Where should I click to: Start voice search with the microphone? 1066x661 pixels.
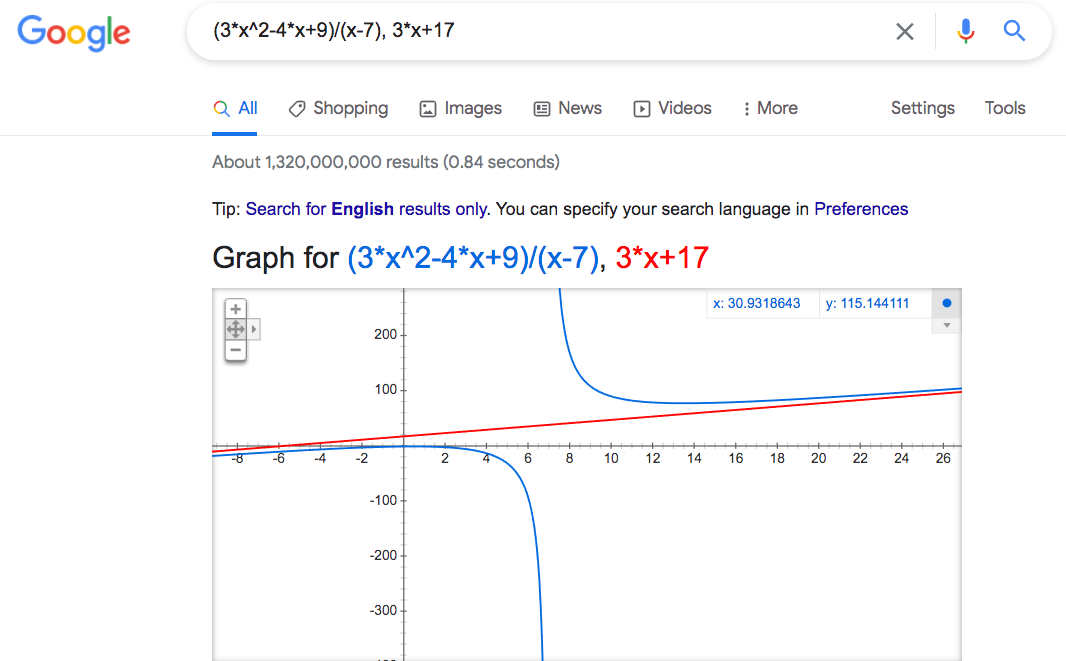click(x=965, y=31)
